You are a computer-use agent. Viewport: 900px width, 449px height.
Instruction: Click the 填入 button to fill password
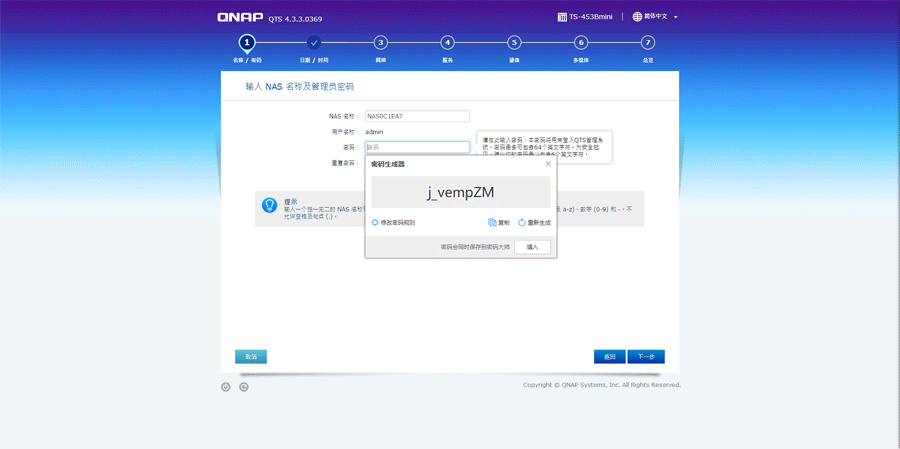532,247
